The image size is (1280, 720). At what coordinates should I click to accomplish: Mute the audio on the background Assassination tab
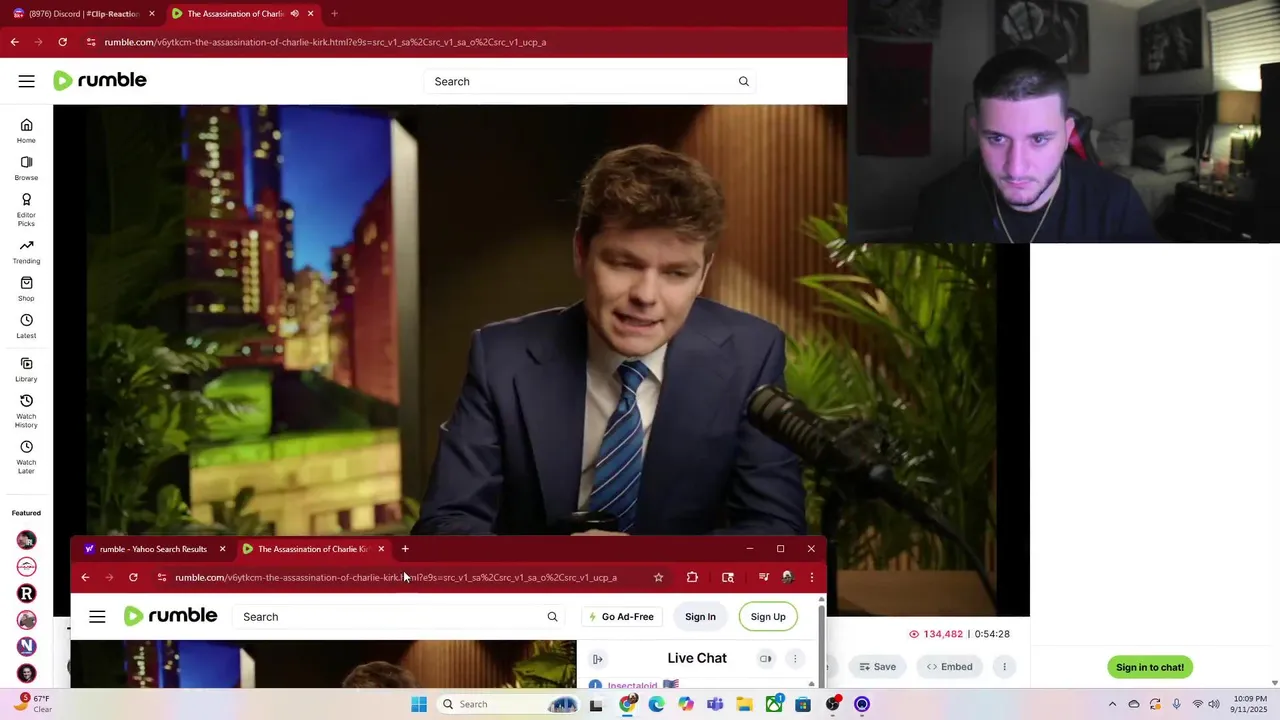point(294,13)
